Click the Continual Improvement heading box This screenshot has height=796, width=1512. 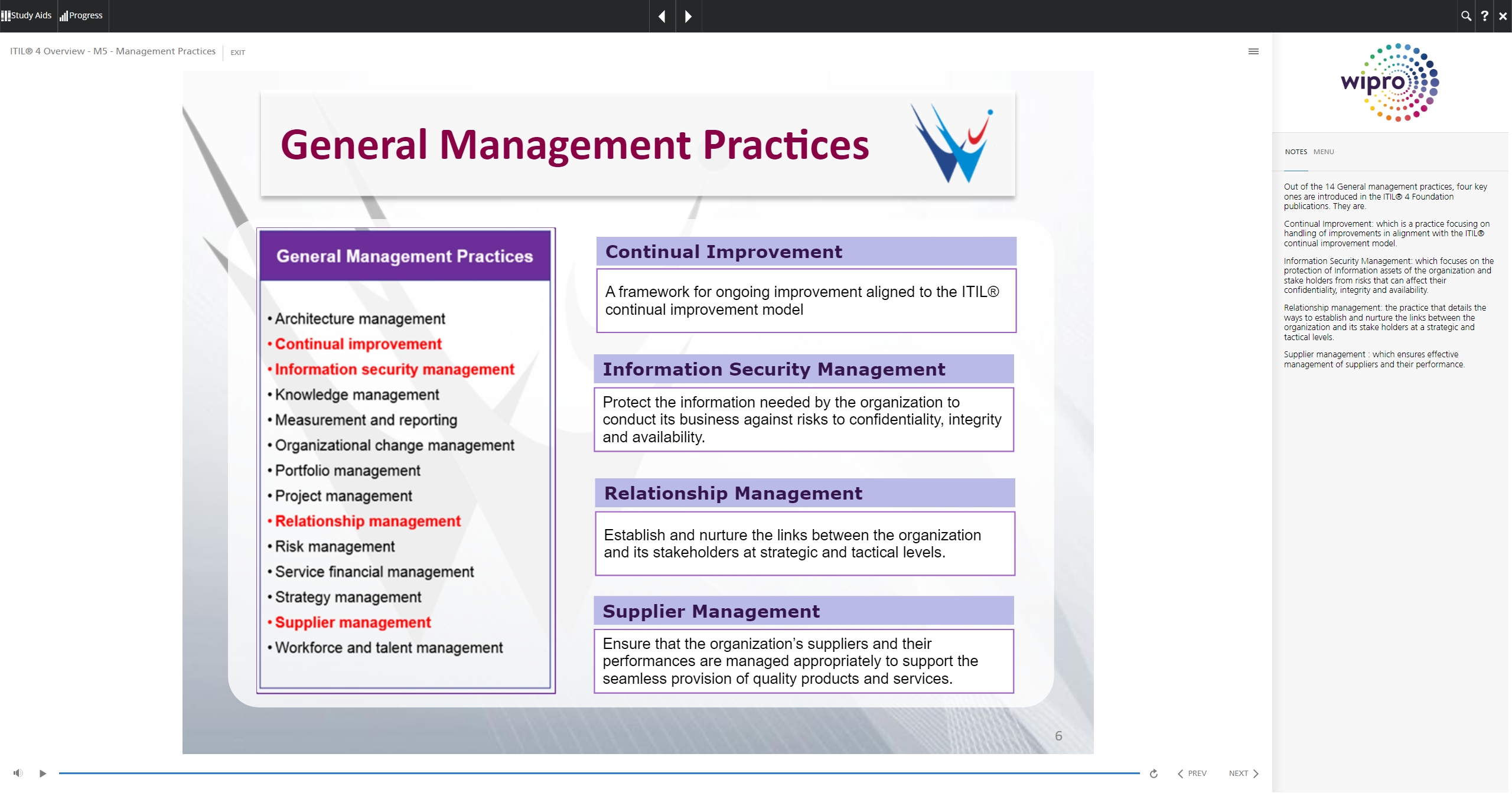[x=806, y=252]
